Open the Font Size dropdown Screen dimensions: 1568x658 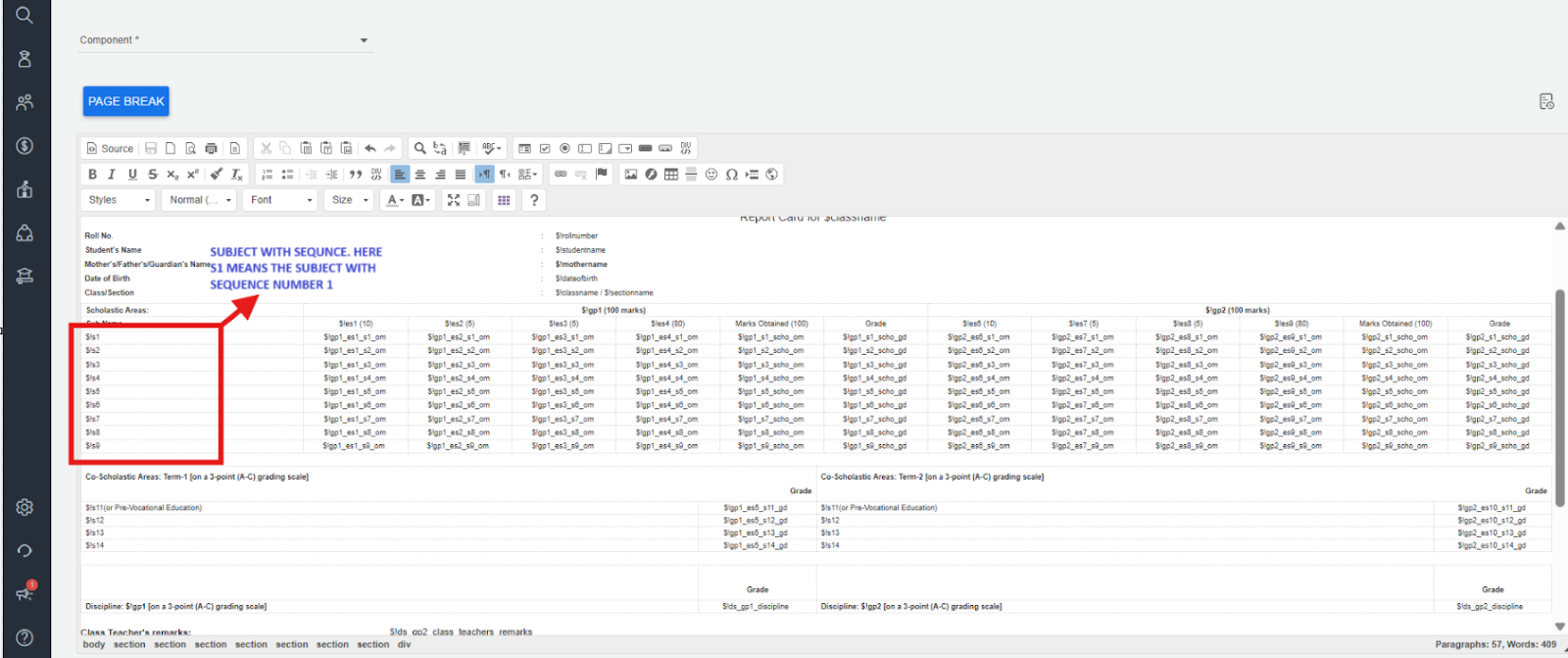pos(350,200)
